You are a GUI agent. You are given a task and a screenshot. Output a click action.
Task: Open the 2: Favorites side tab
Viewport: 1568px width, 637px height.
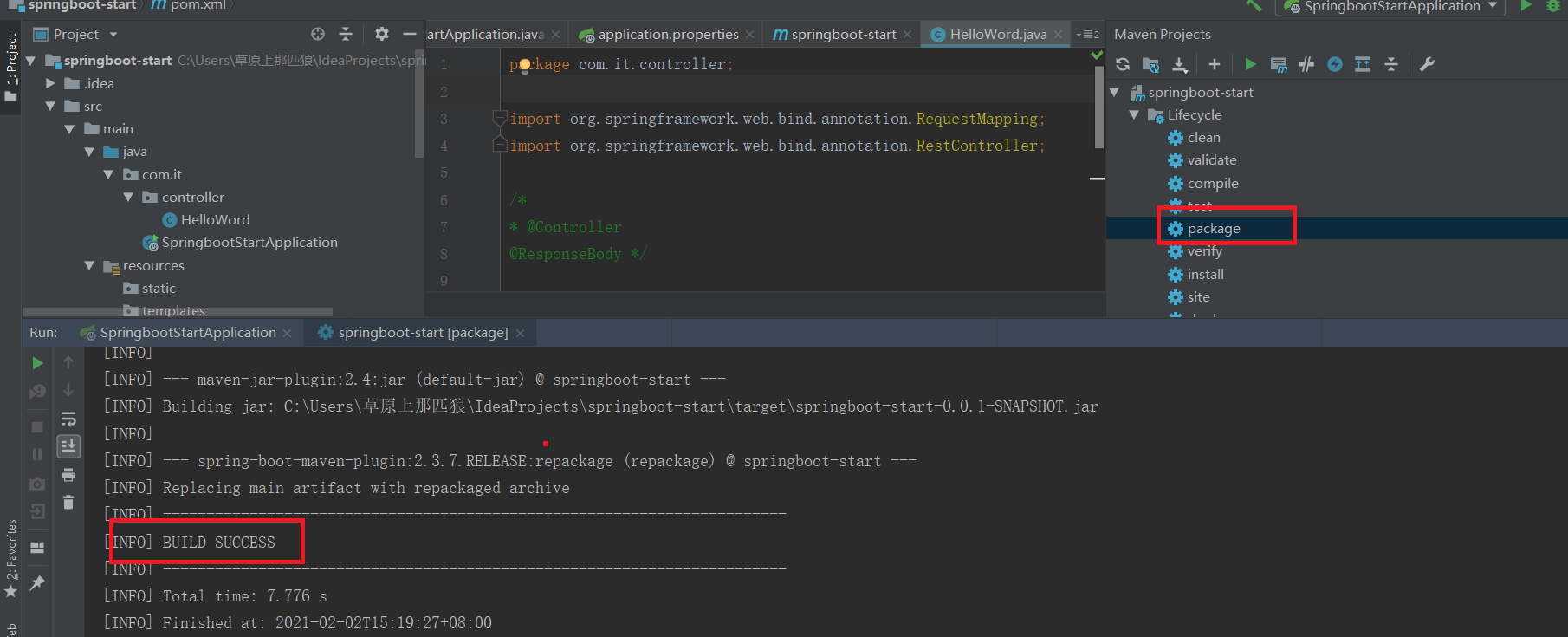(10, 558)
